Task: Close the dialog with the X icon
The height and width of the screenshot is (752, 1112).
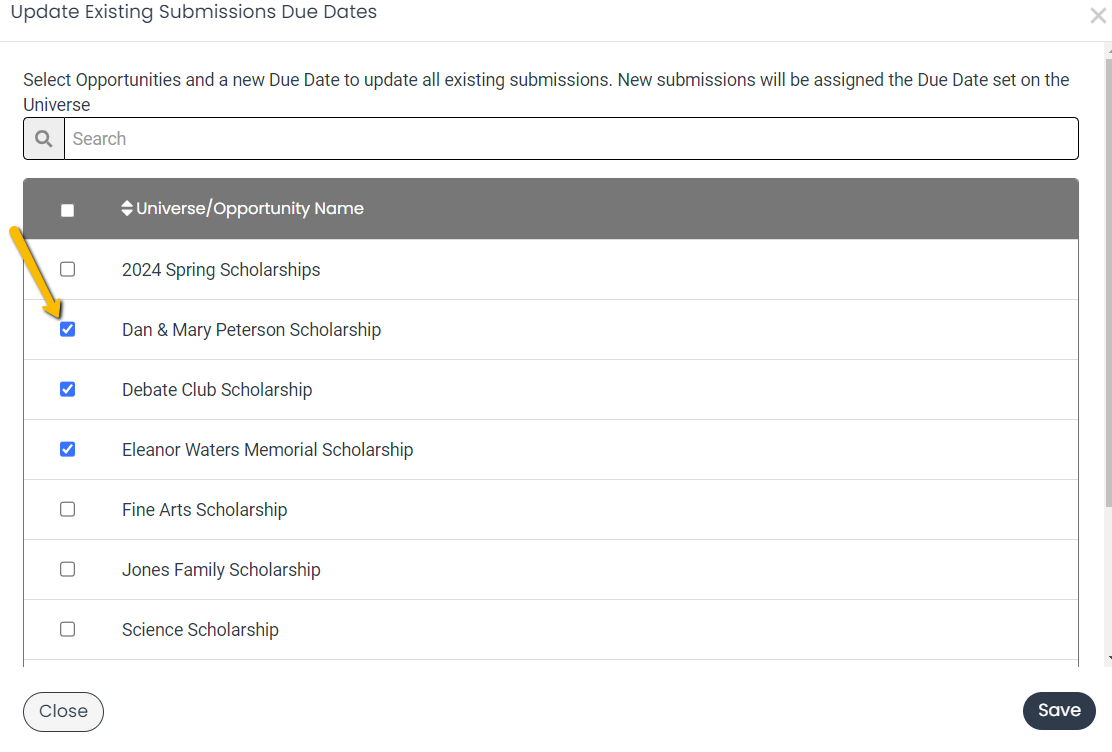Action: (1098, 16)
